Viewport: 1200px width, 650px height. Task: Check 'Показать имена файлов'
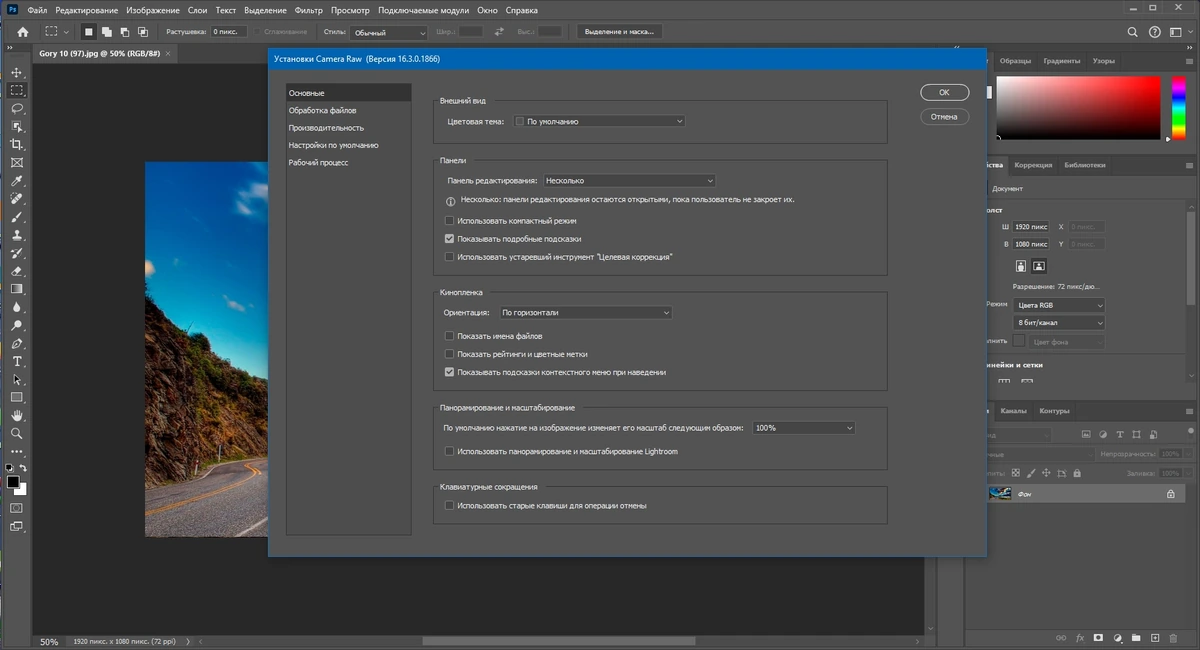450,336
